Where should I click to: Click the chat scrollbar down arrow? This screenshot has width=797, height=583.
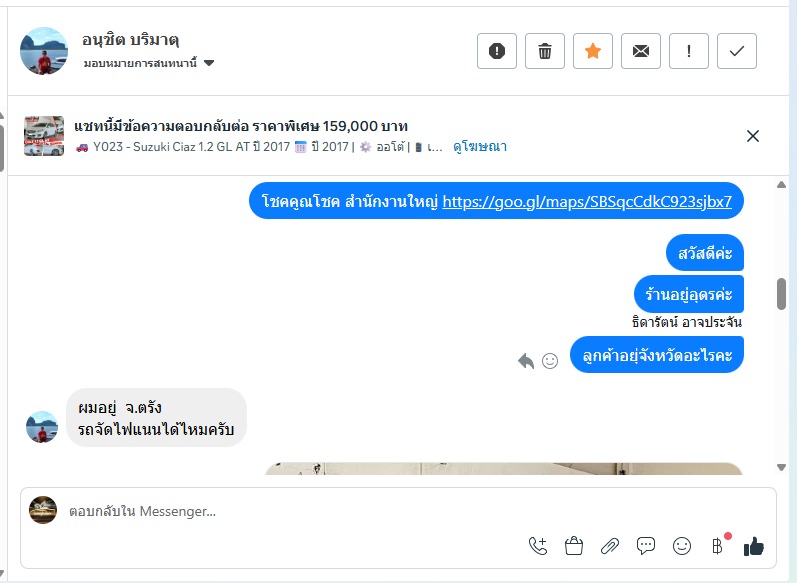click(782, 468)
